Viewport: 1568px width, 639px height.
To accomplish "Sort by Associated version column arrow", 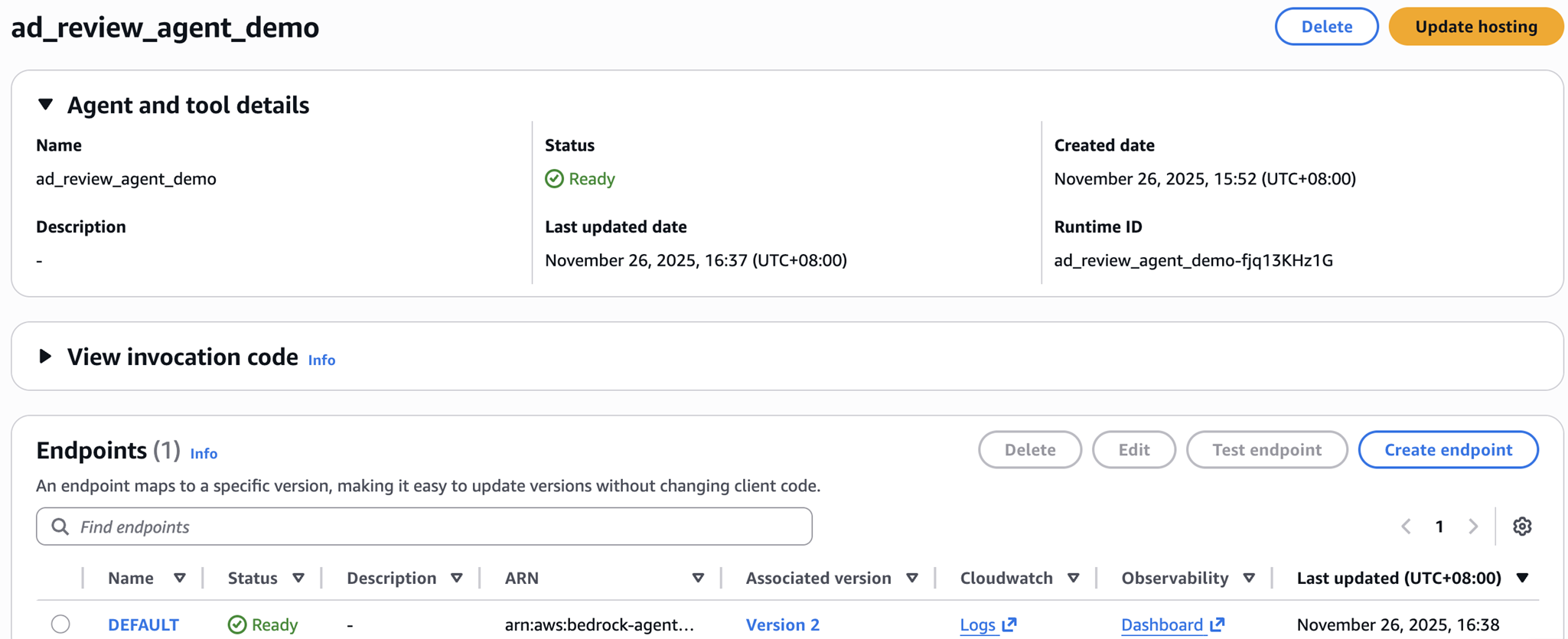I will (911, 579).
